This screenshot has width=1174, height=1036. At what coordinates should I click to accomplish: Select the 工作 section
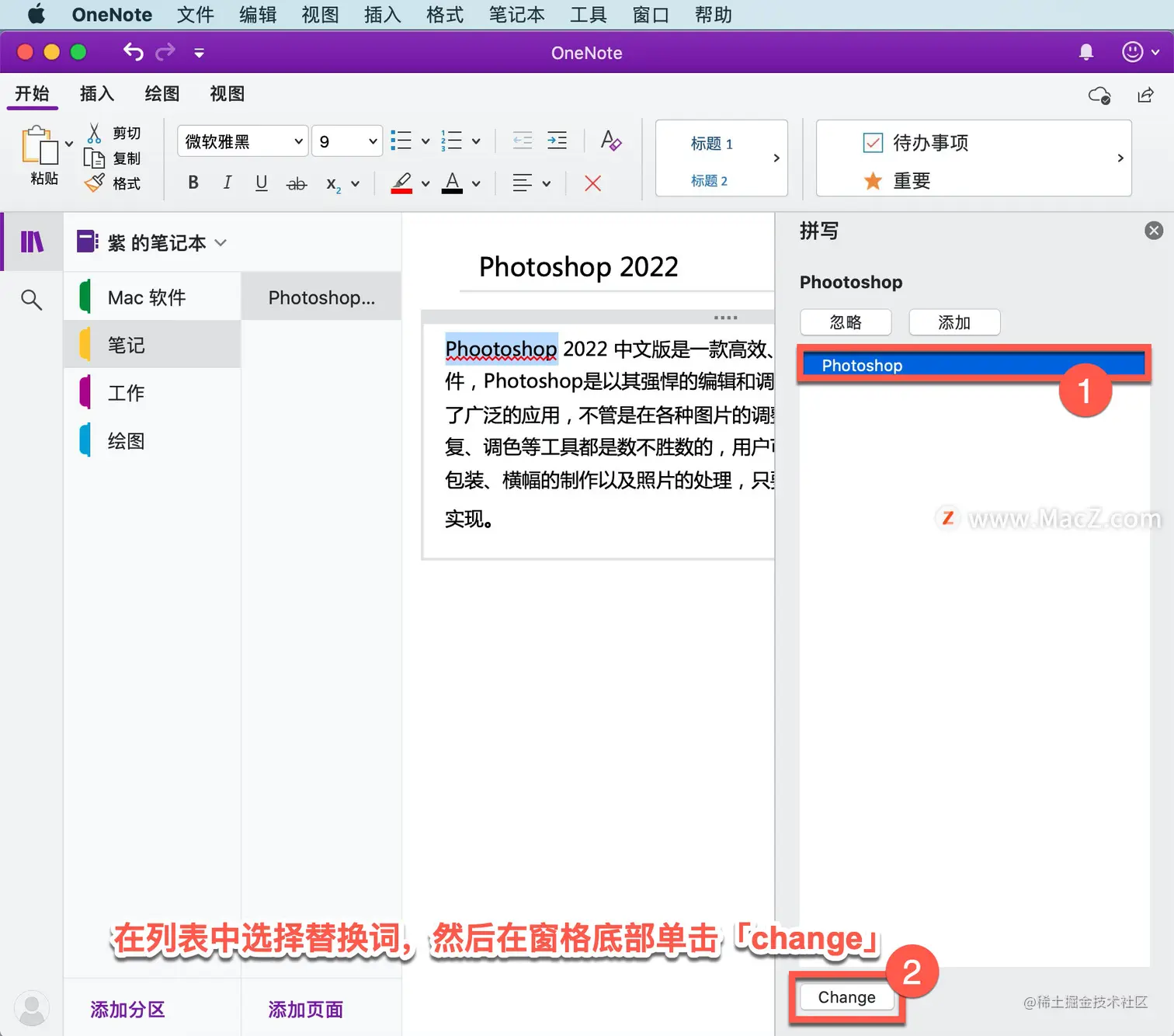152,393
